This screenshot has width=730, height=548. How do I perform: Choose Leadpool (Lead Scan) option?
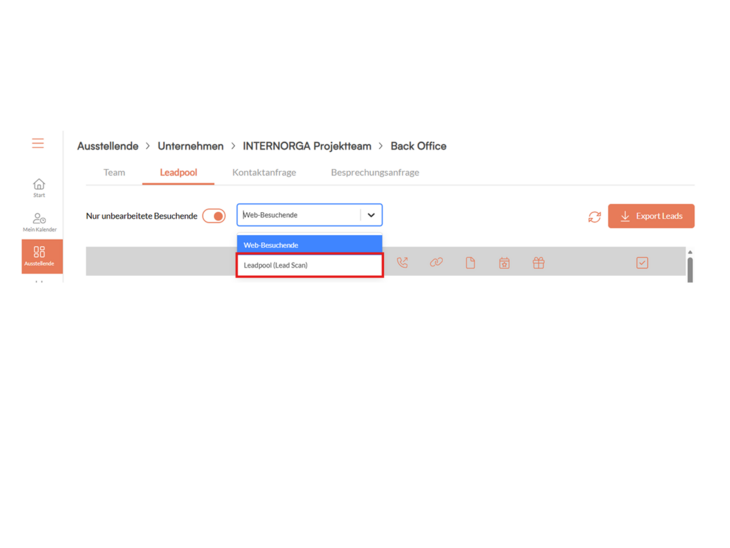309,265
